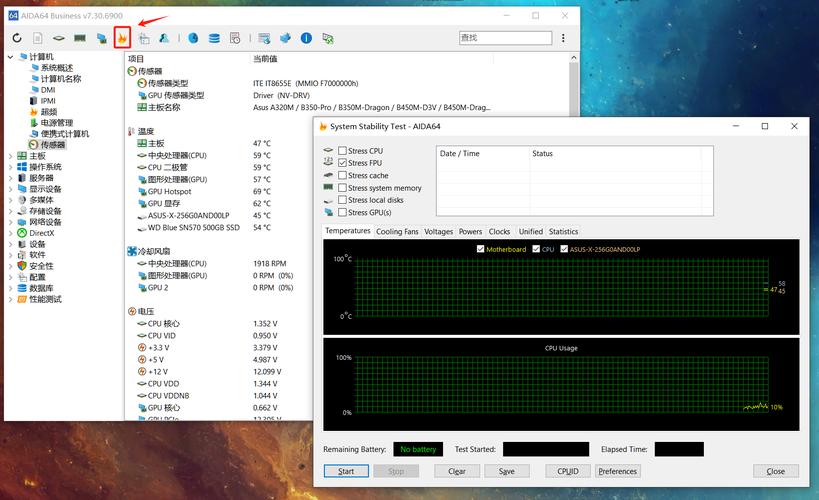The image size is (819, 500).
Task: Click the blue info icon in toolbar
Action: (306, 38)
